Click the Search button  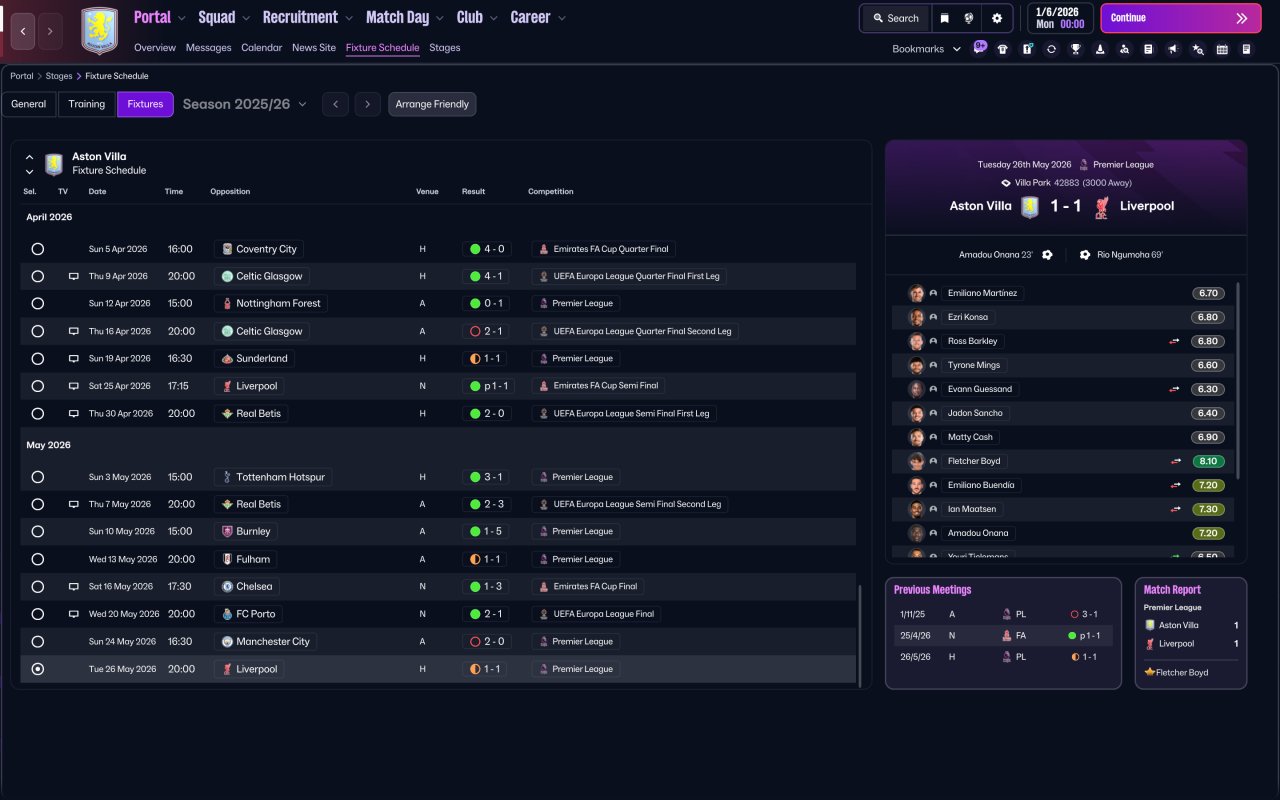coord(896,18)
